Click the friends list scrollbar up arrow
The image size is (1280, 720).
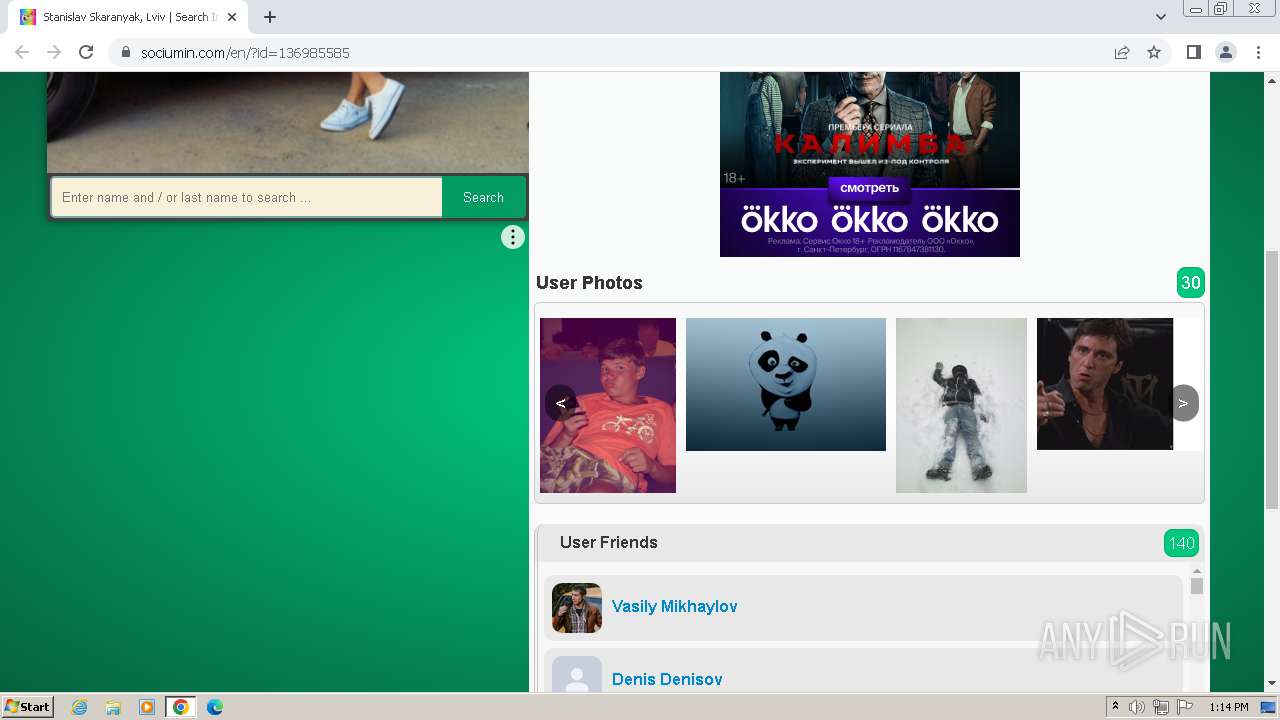point(1197,571)
